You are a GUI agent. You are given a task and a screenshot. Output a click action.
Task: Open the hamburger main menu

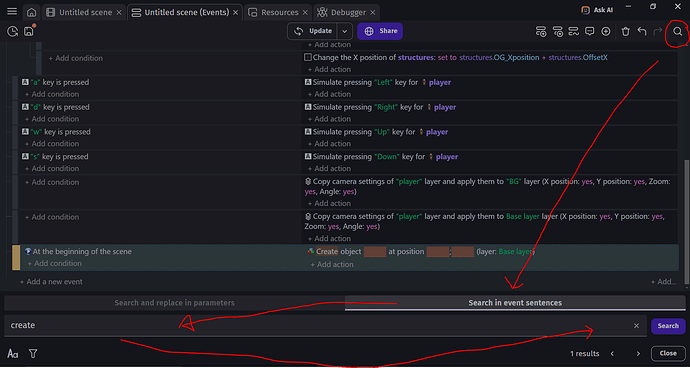click(x=12, y=12)
